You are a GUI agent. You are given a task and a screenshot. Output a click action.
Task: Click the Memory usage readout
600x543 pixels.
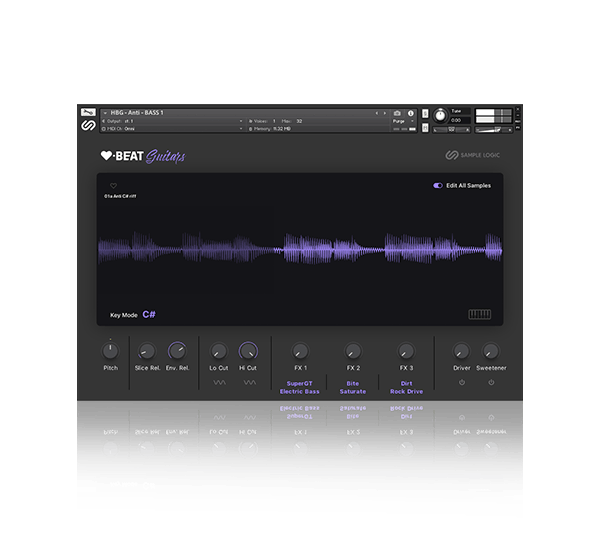pos(270,129)
